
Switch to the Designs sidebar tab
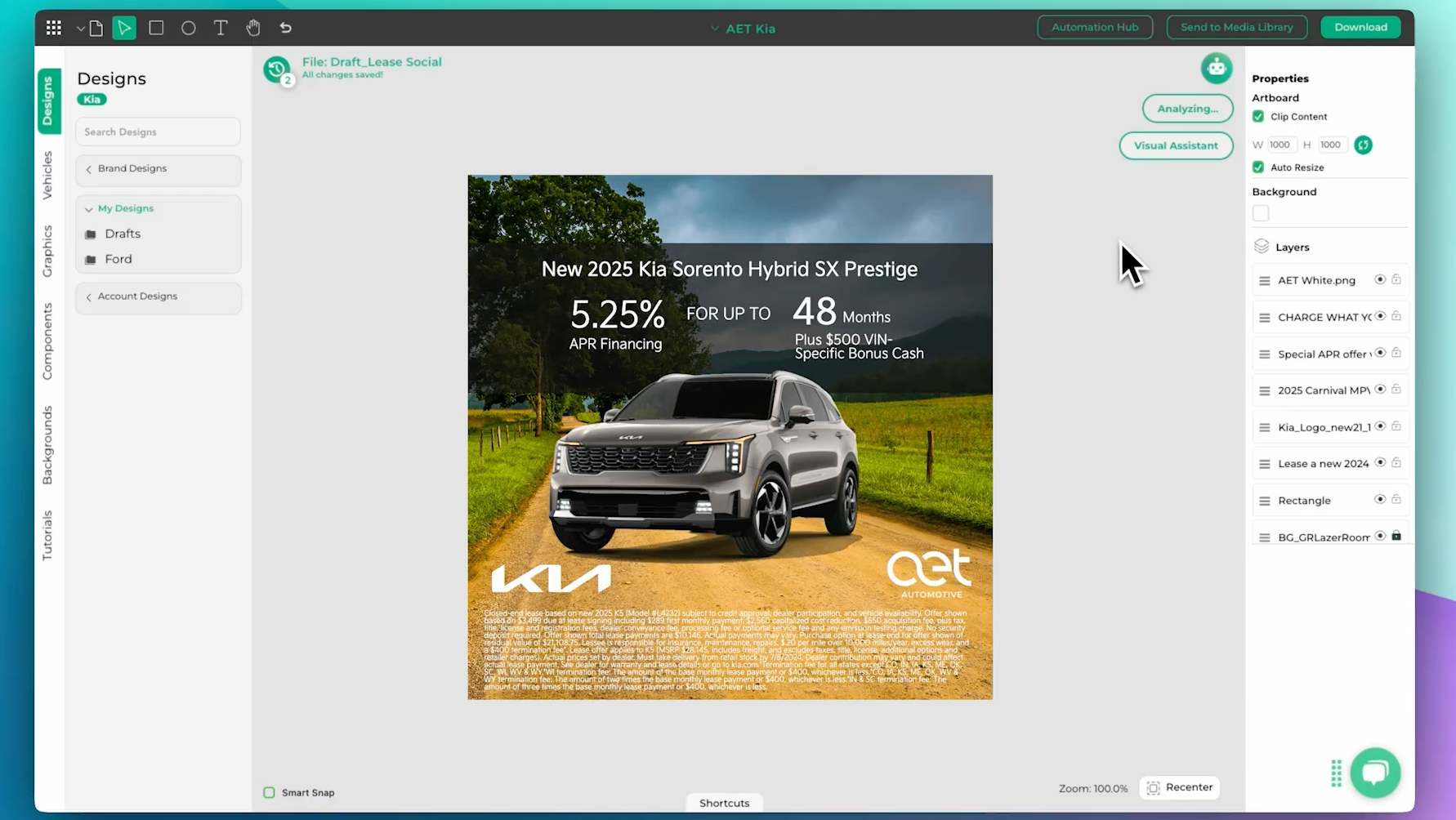tap(48, 101)
